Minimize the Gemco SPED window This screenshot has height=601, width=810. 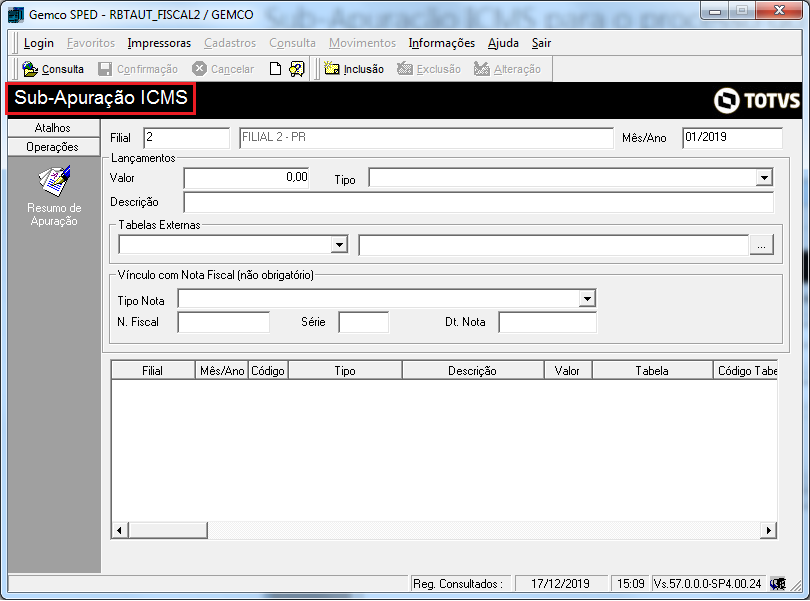click(715, 11)
